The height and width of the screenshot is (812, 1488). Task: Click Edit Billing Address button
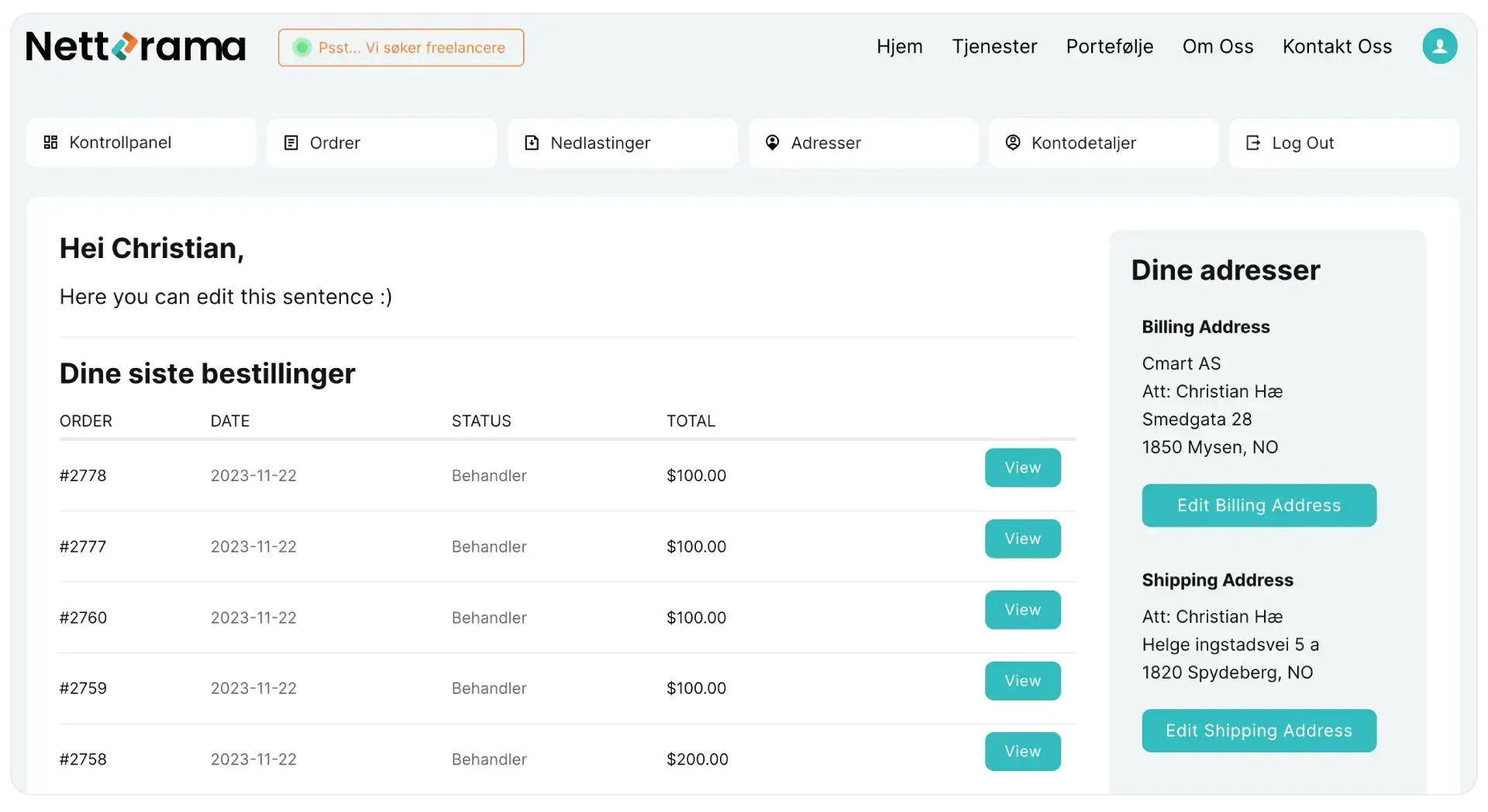[x=1259, y=505]
